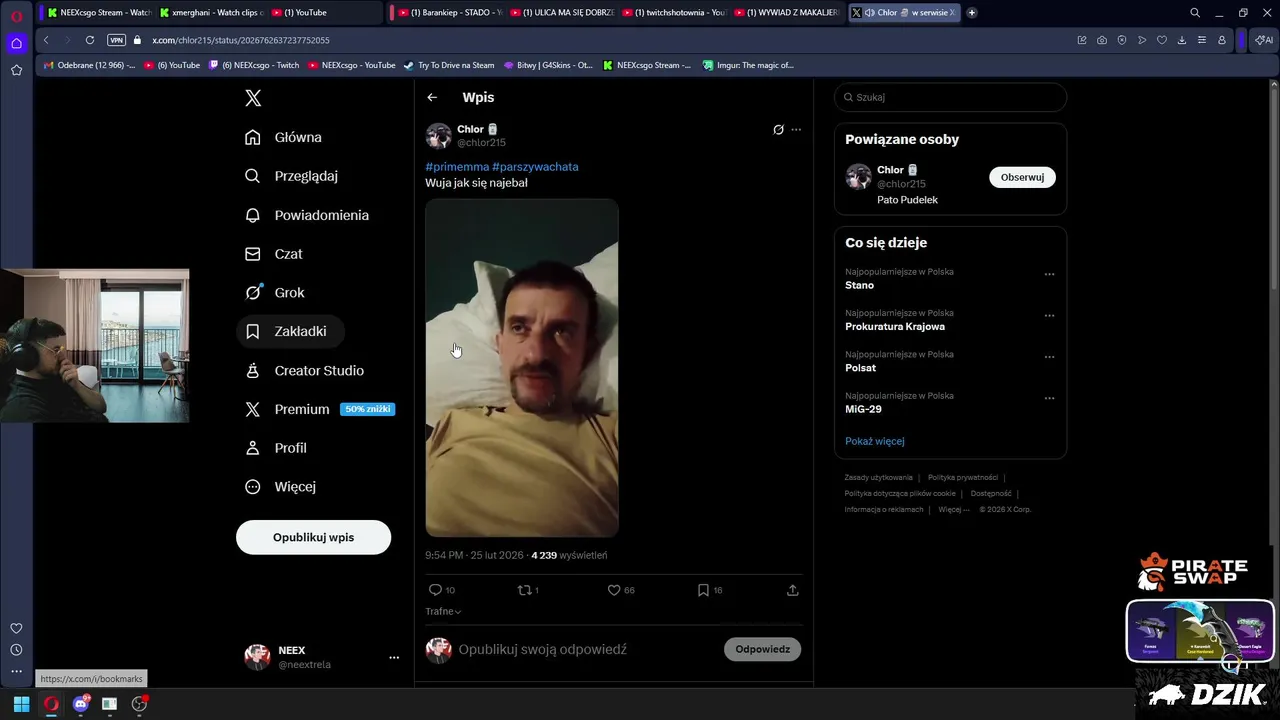1280x720 pixels.
Task: Click tab search magnifier icon
Action: pyautogui.click(x=1195, y=13)
